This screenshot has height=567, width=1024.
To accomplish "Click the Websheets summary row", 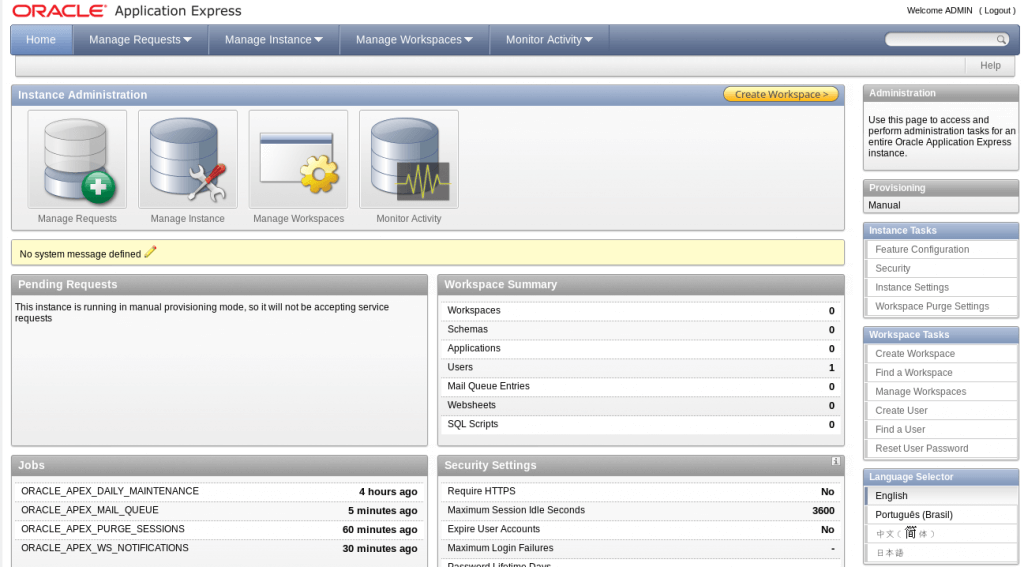I will click(x=641, y=405).
